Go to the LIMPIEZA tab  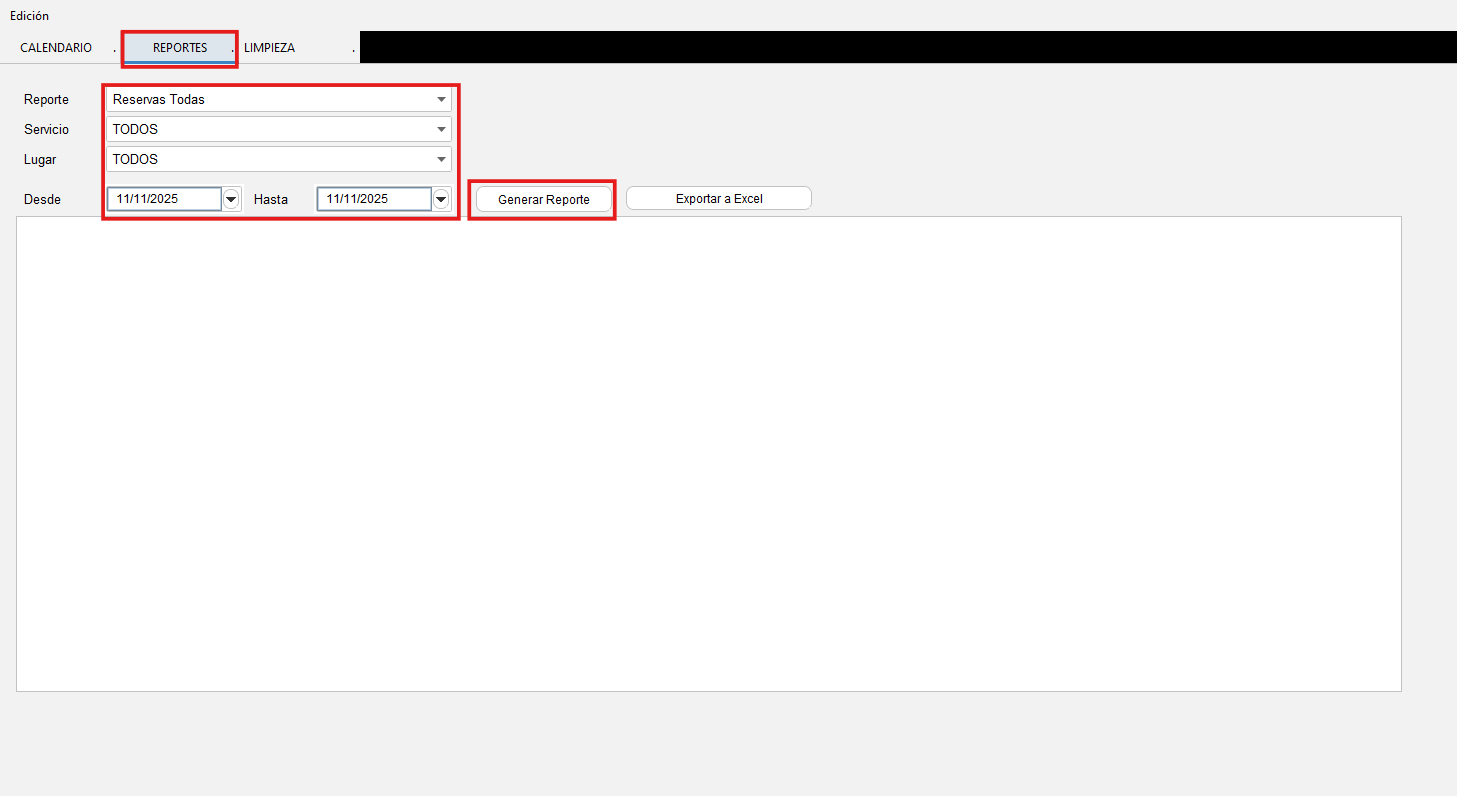270,48
